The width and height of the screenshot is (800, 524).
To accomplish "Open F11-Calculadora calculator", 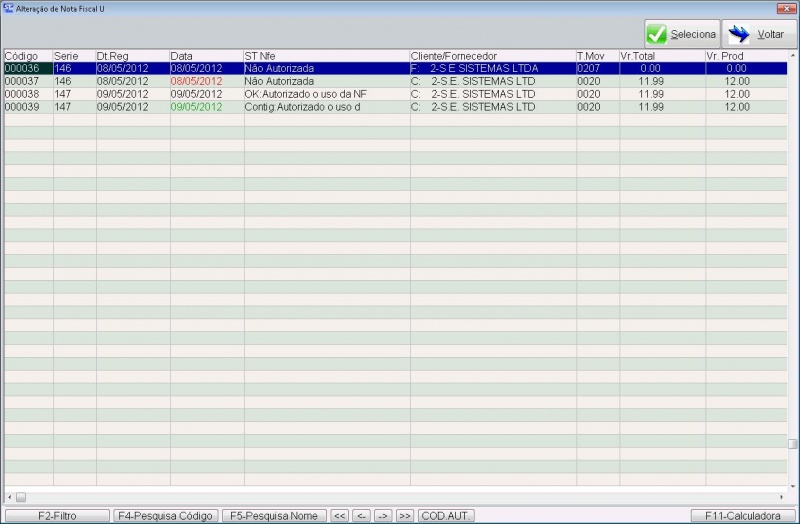I will pos(741,516).
